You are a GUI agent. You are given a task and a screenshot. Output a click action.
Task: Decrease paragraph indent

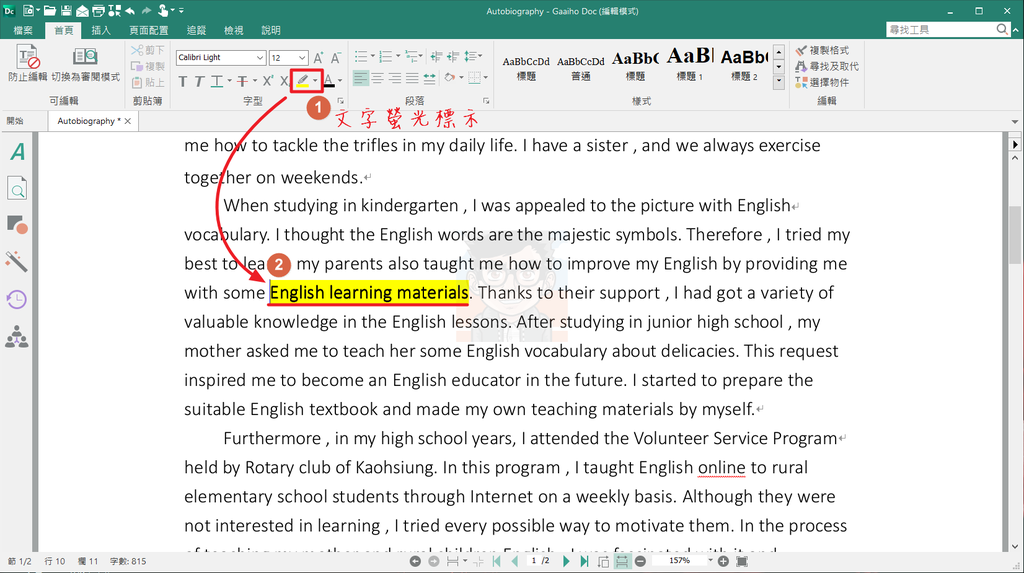(x=436, y=57)
